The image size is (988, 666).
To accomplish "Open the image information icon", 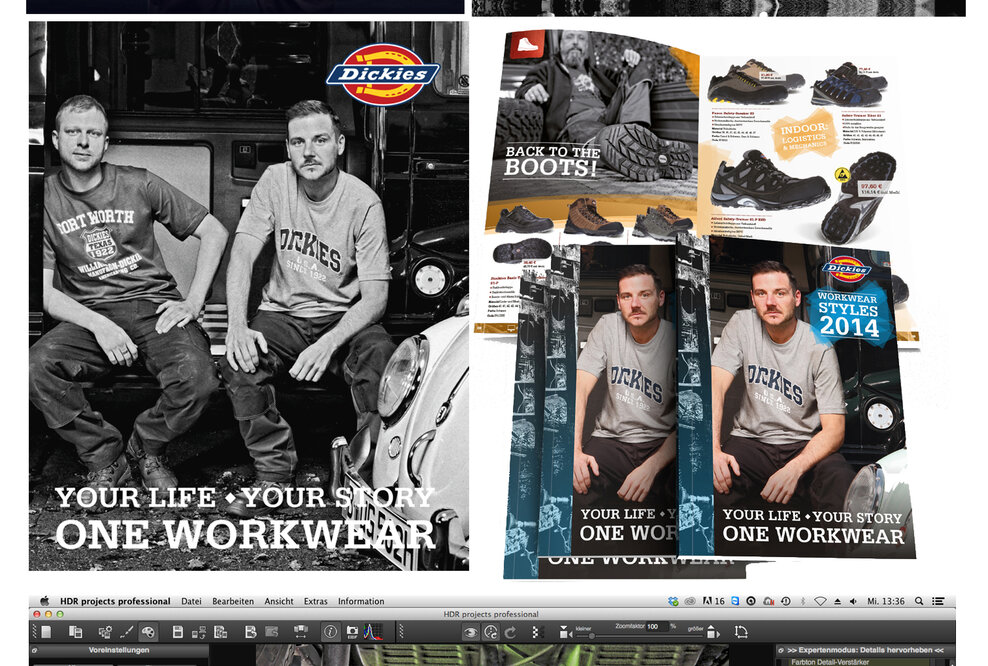I will (x=330, y=632).
